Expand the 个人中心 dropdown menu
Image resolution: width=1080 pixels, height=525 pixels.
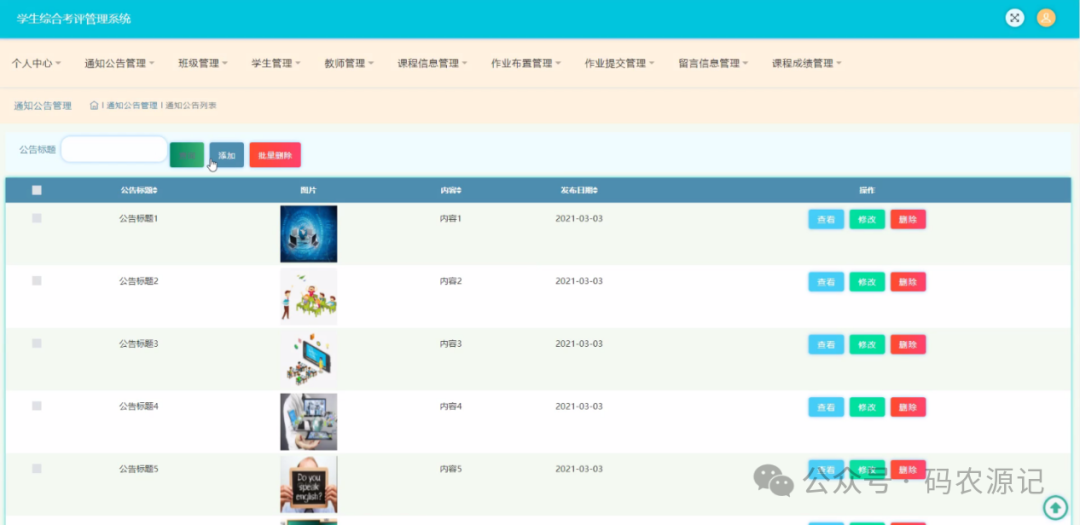pos(36,63)
